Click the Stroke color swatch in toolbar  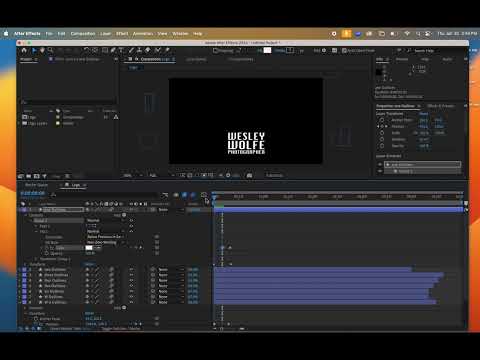click(x=290, y=50)
